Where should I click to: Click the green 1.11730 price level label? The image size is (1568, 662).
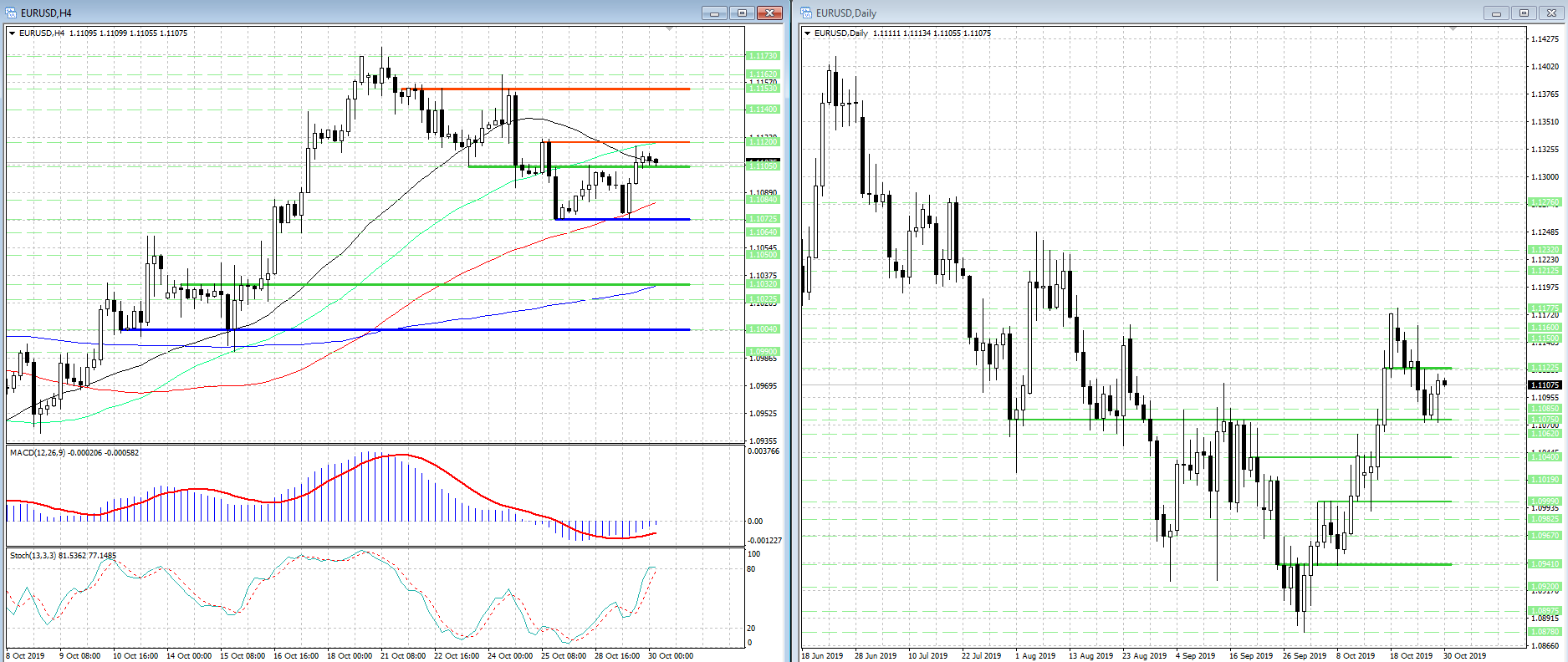coord(762,56)
